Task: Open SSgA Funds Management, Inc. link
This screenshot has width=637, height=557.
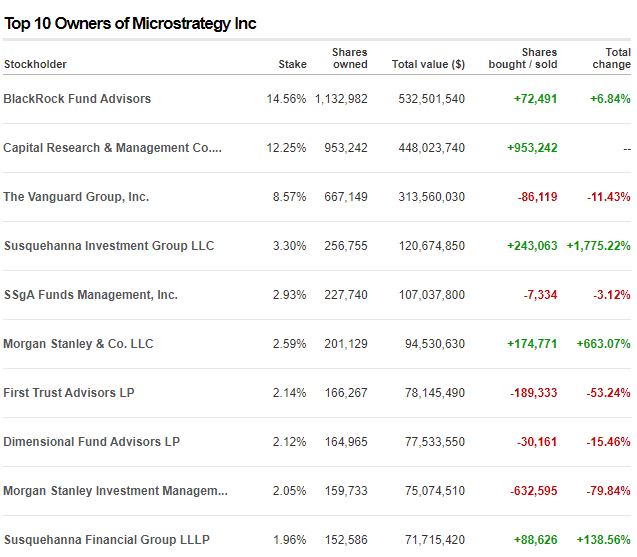Action: (x=91, y=295)
